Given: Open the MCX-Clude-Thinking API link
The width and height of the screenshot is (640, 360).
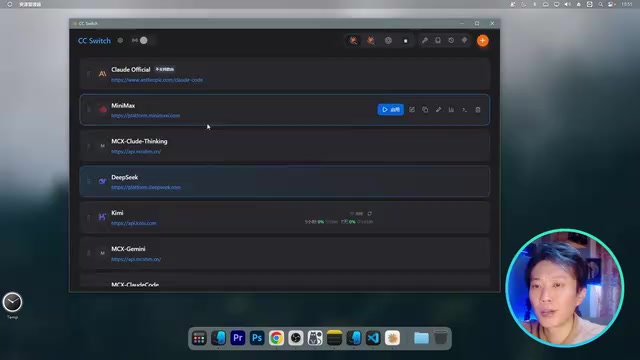Looking at the screenshot, I should point(136,151).
